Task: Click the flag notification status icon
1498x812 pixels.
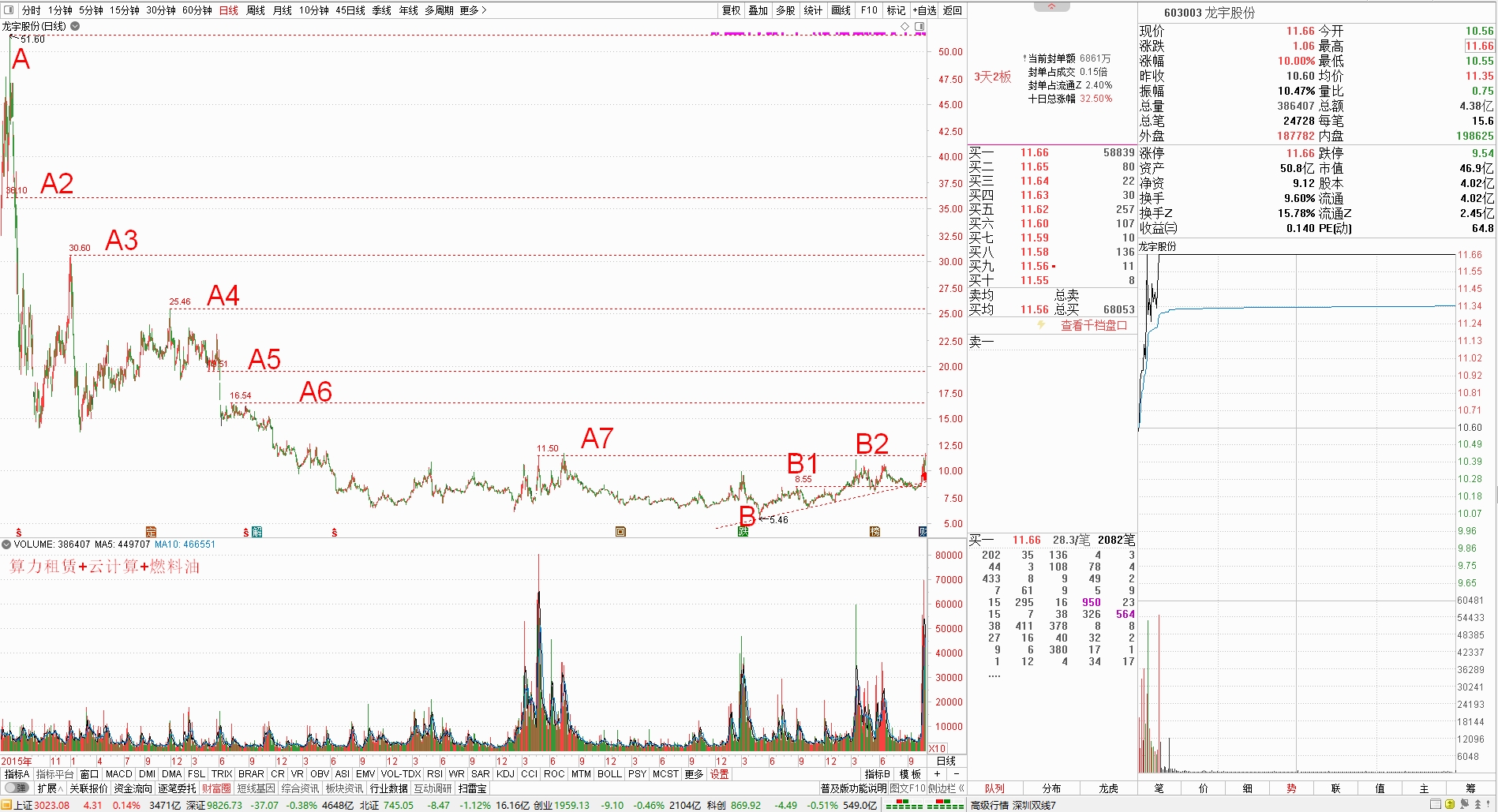Action: pyautogui.click(x=1464, y=805)
